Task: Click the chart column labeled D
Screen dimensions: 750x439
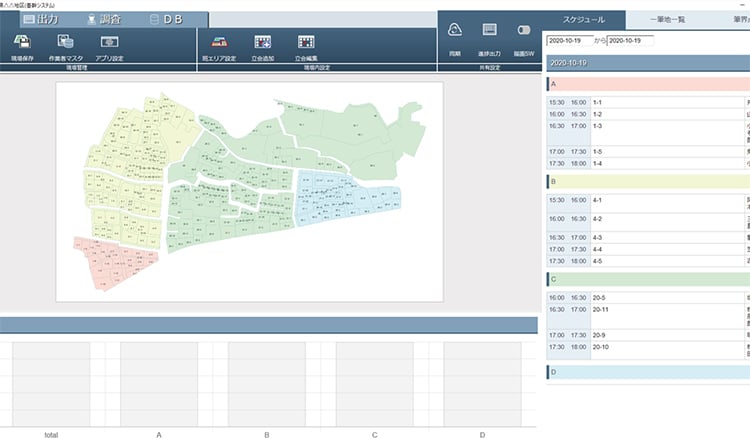Action: click(482, 384)
